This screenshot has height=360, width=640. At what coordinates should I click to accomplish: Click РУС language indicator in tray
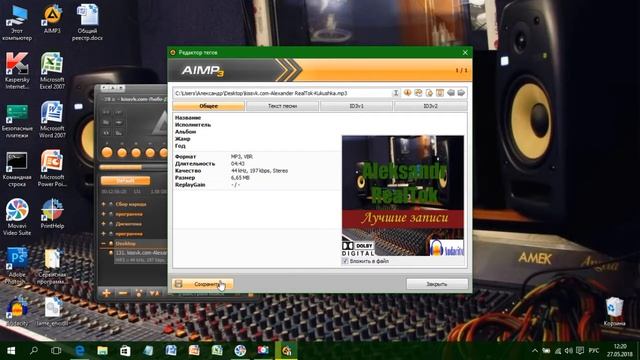pyautogui.click(x=594, y=350)
